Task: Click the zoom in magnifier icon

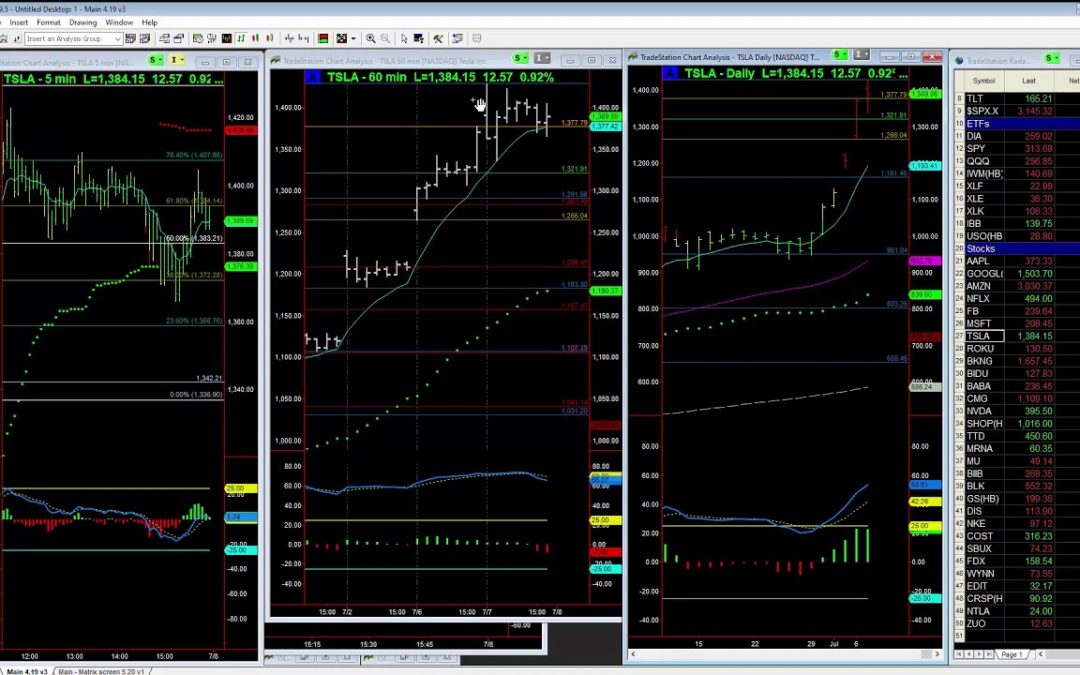Action: (x=371, y=39)
